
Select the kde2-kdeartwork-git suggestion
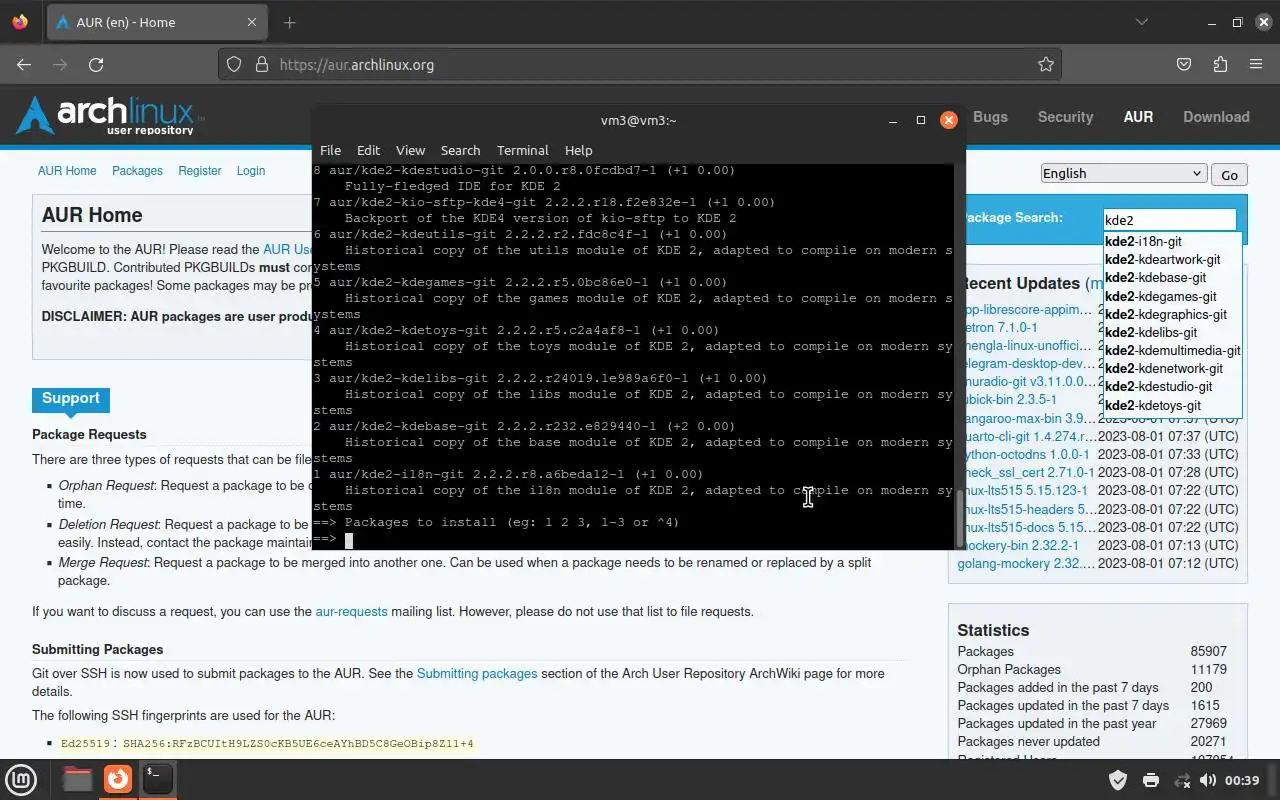point(1172,259)
